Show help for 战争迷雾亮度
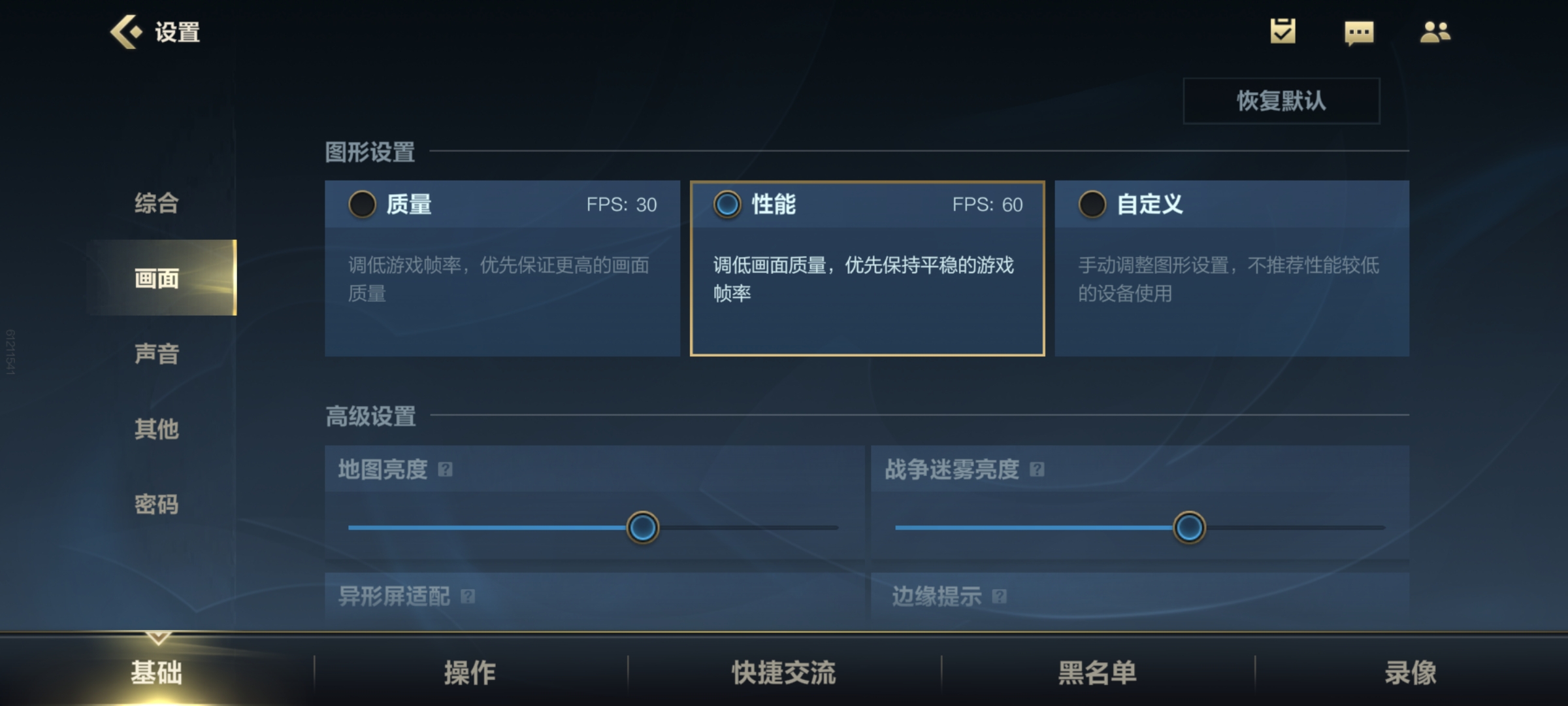The image size is (1568, 706). point(1037,469)
